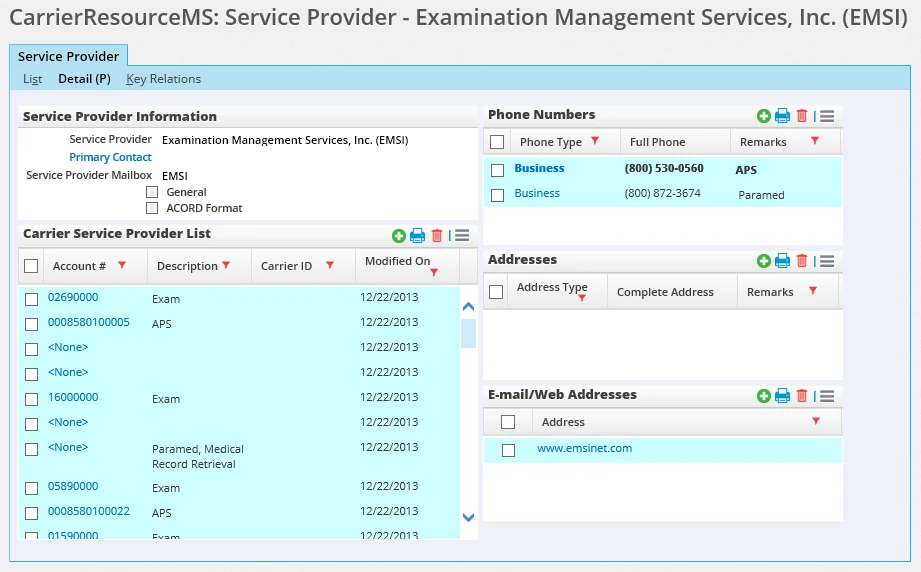Open account 0008580100005
This screenshot has height=572, width=921.
click(89, 322)
